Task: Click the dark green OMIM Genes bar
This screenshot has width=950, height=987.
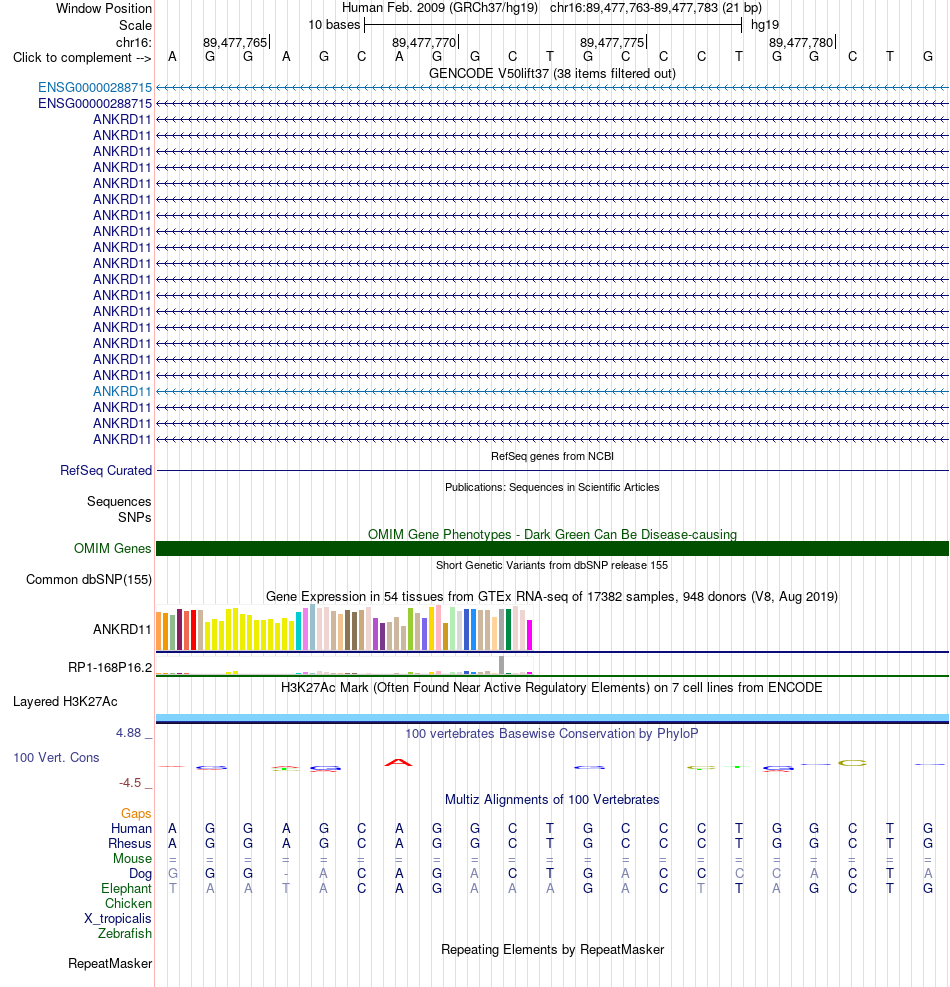Action: click(x=552, y=548)
